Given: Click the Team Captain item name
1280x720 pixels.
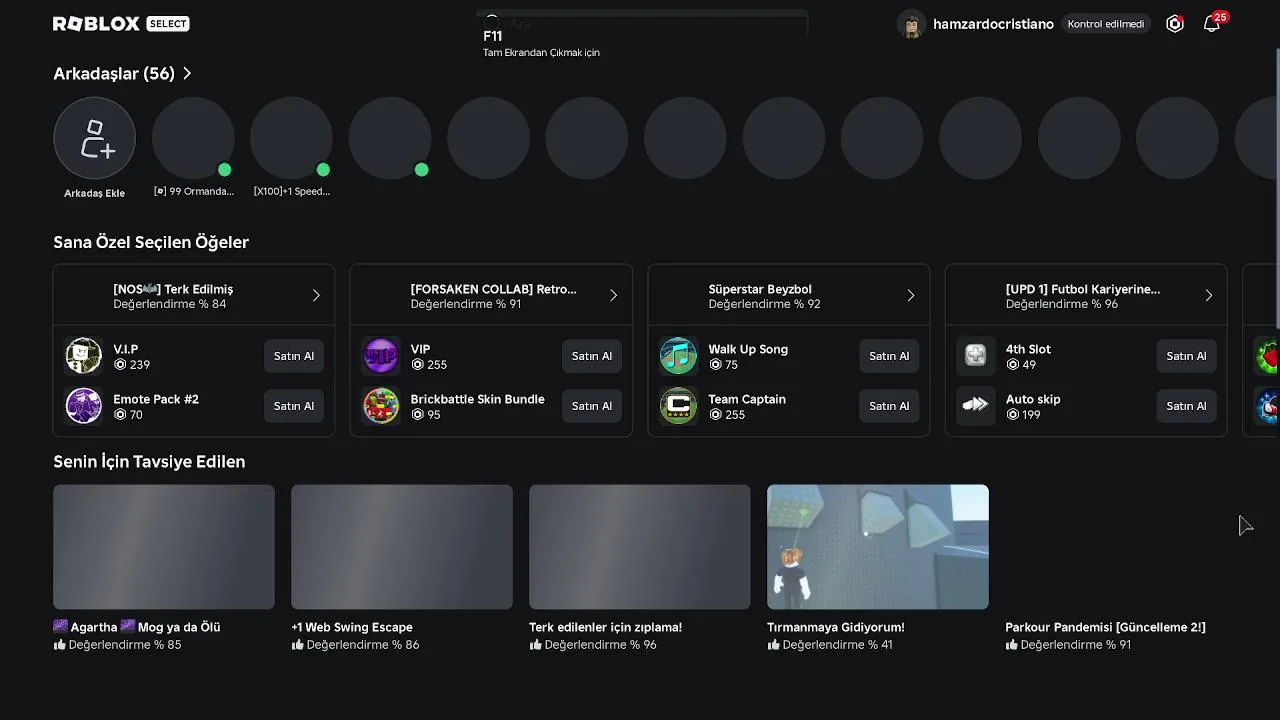Looking at the screenshot, I should coord(747,399).
